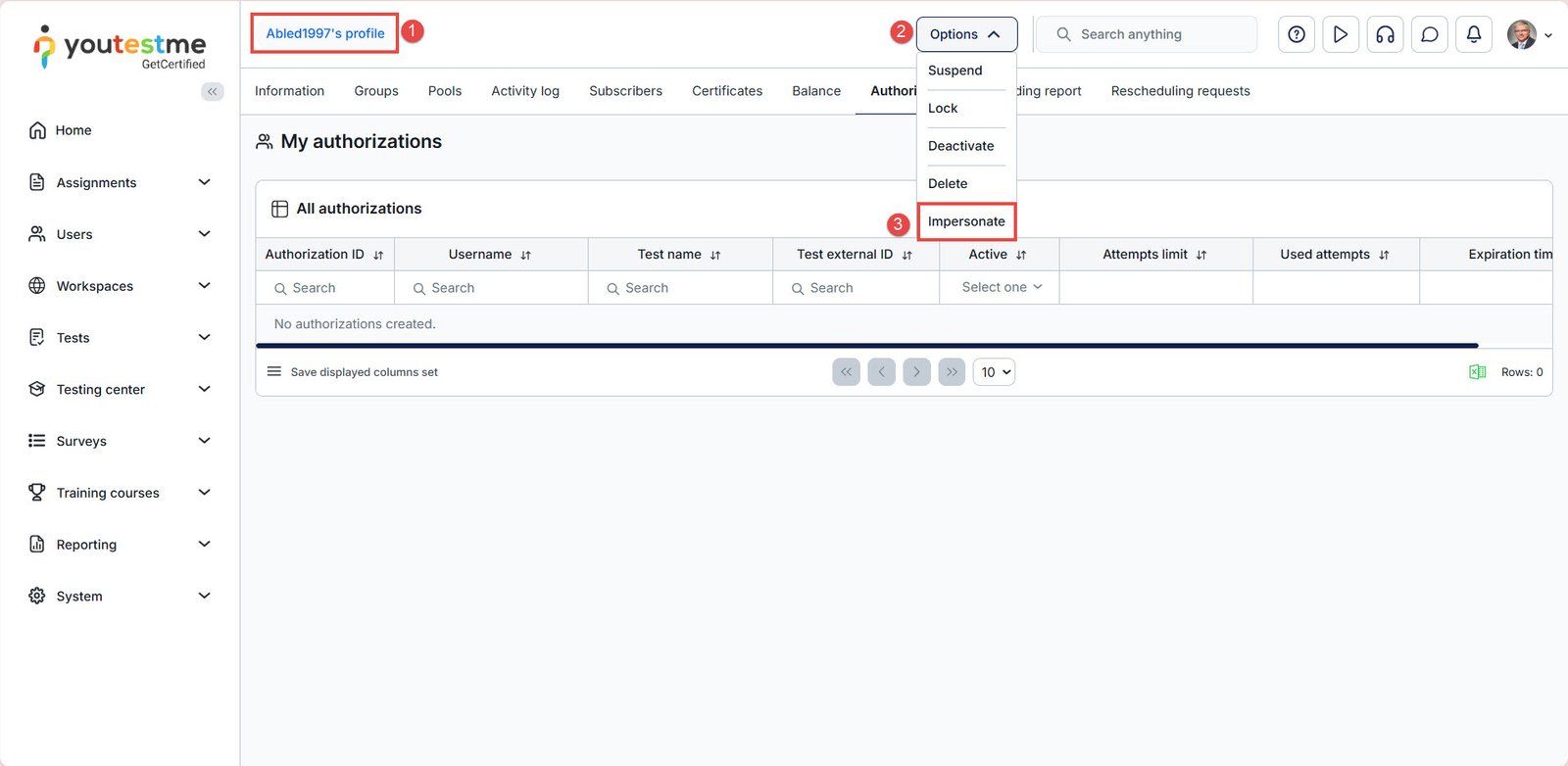This screenshot has height=766, width=1568.
Task: Export table using the Excel icon
Action: 1477,372
